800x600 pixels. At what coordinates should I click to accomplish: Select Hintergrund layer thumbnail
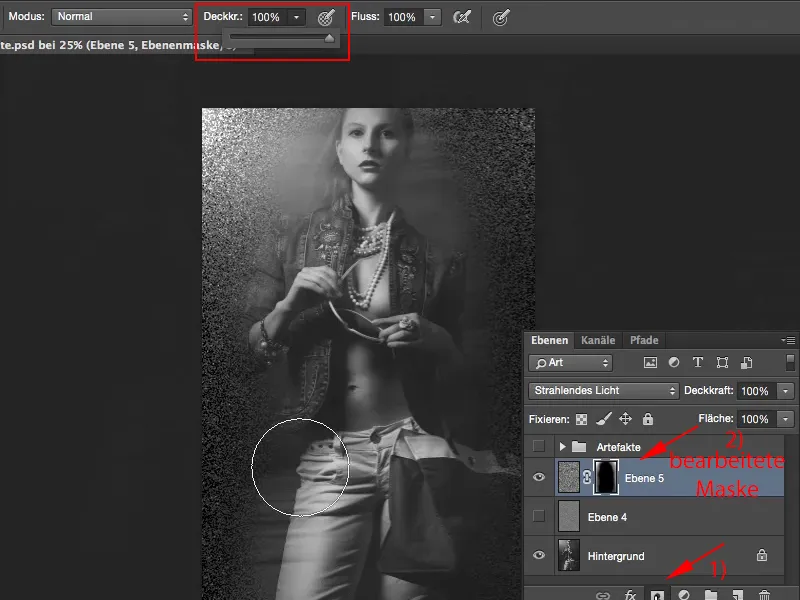pos(569,555)
